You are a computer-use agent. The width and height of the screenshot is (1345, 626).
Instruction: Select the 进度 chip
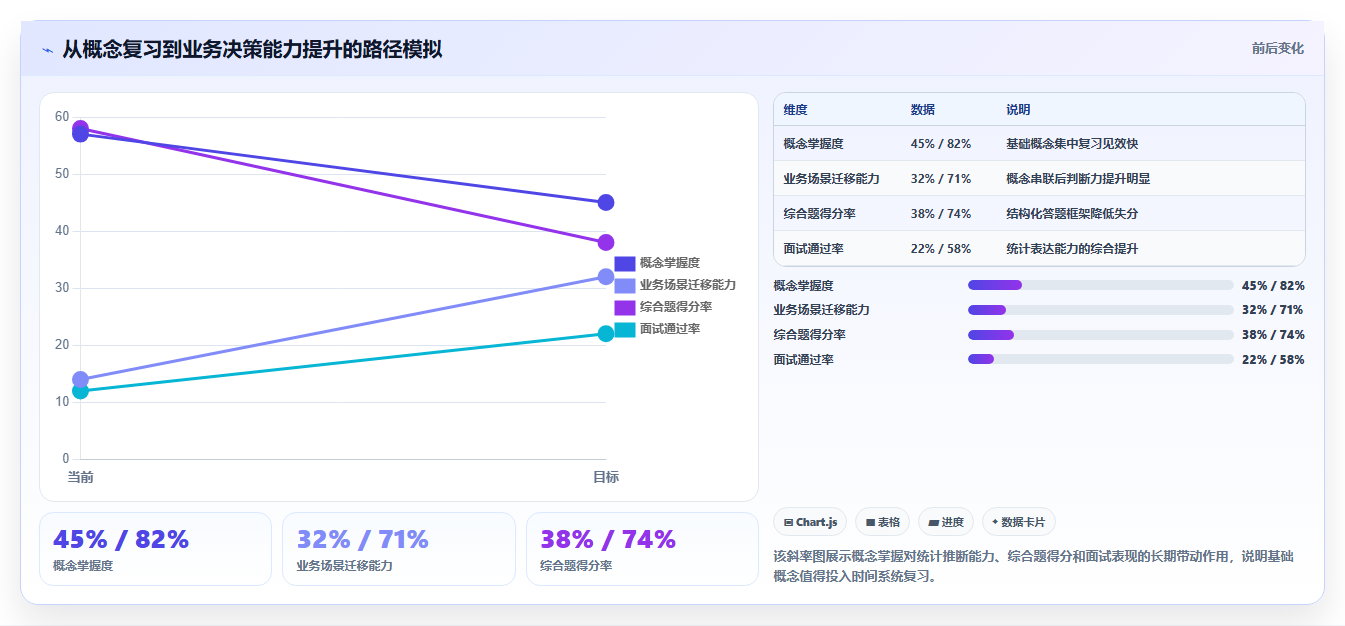point(945,522)
